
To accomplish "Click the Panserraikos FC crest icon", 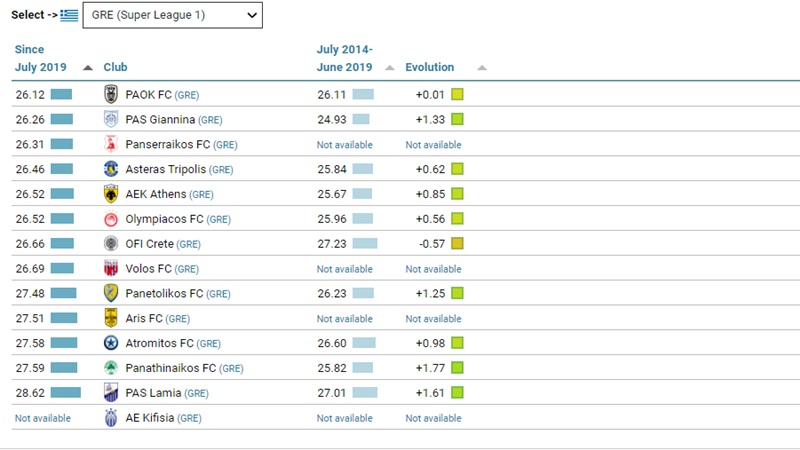I will (x=111, y=144).
